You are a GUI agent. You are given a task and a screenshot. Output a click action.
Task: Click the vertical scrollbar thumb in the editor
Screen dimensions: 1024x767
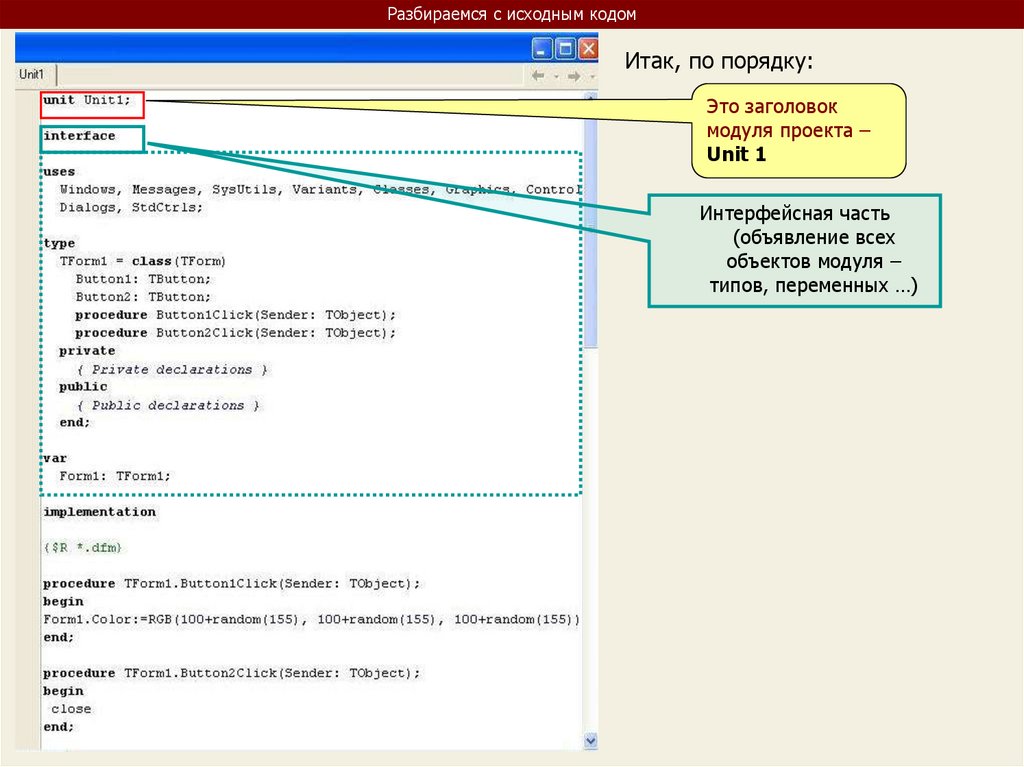591,225
